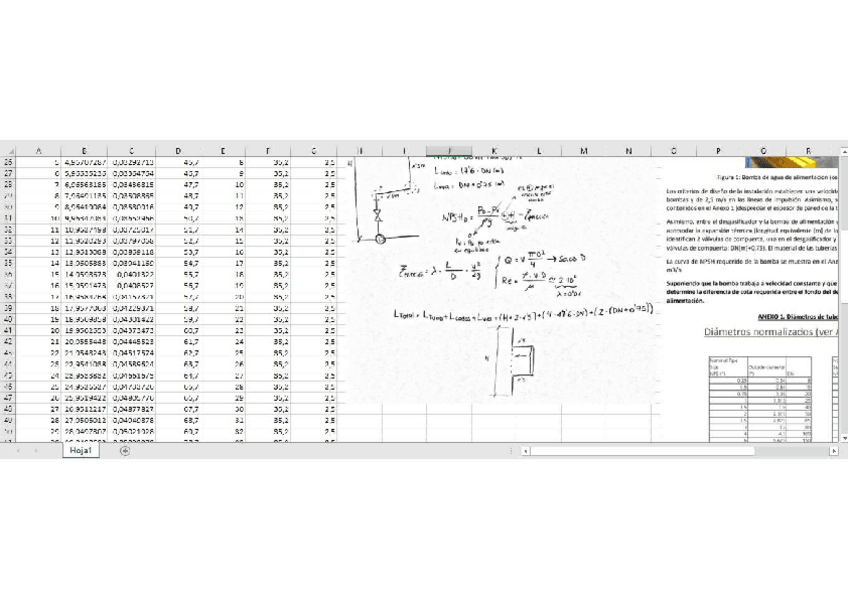This screenshot has width=848, height=599.
Task: Select column N header
Action: 628,151
